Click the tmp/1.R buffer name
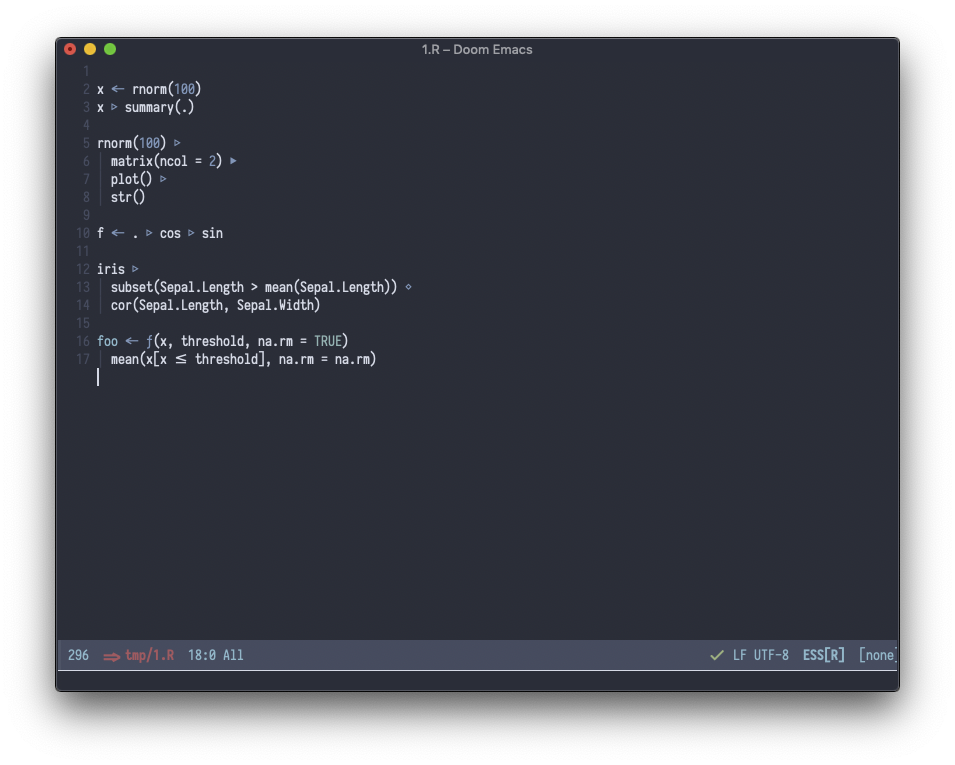This screenshot has width=955, height=765. point(150,655)
